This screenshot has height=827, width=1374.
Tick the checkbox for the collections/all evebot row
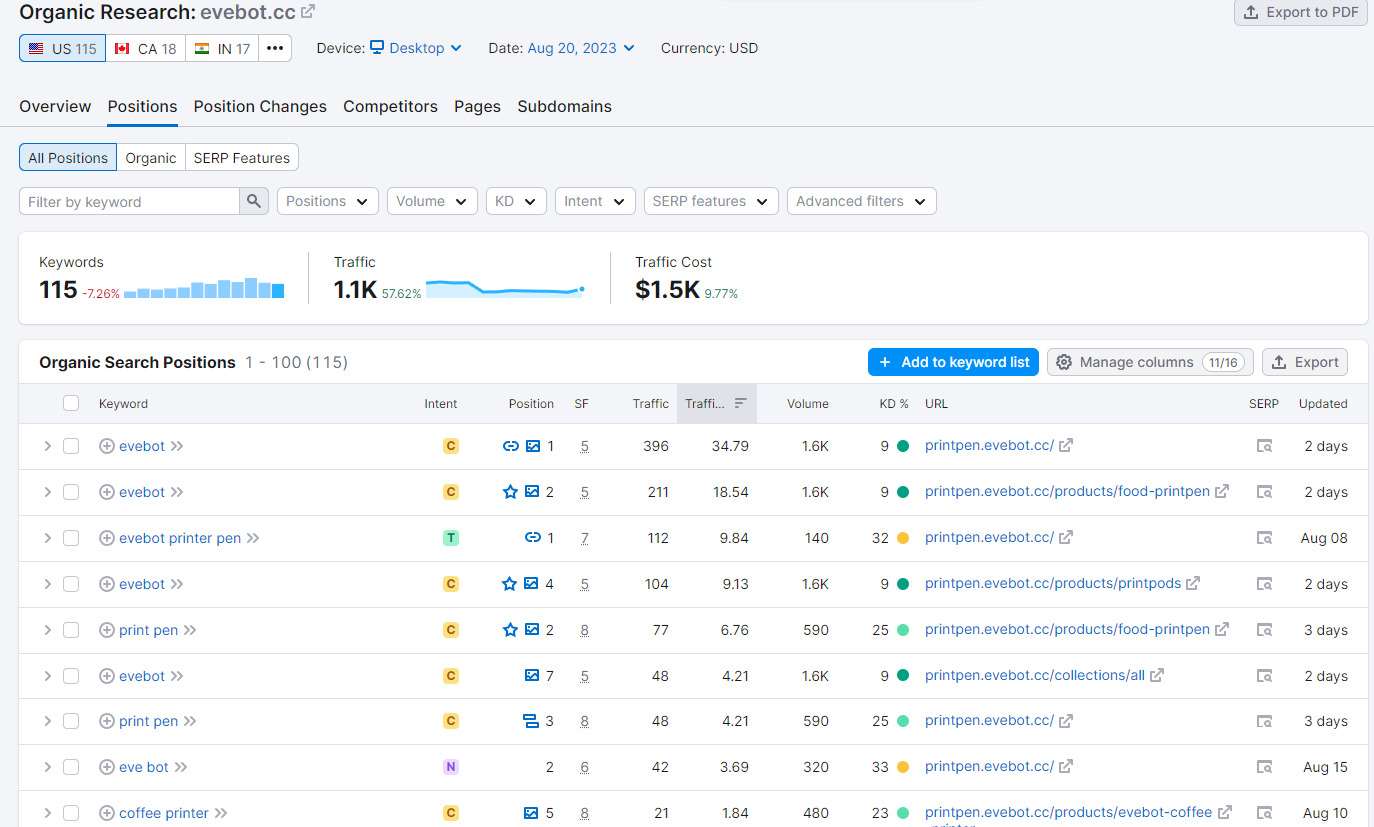click(71, 676)
